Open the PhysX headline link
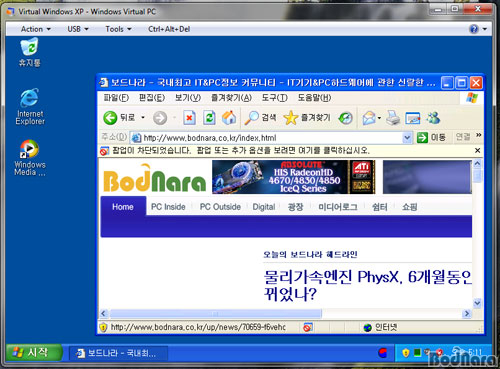Image resolution: width=500 pixels, height=369 pixels. pos(367,285)
